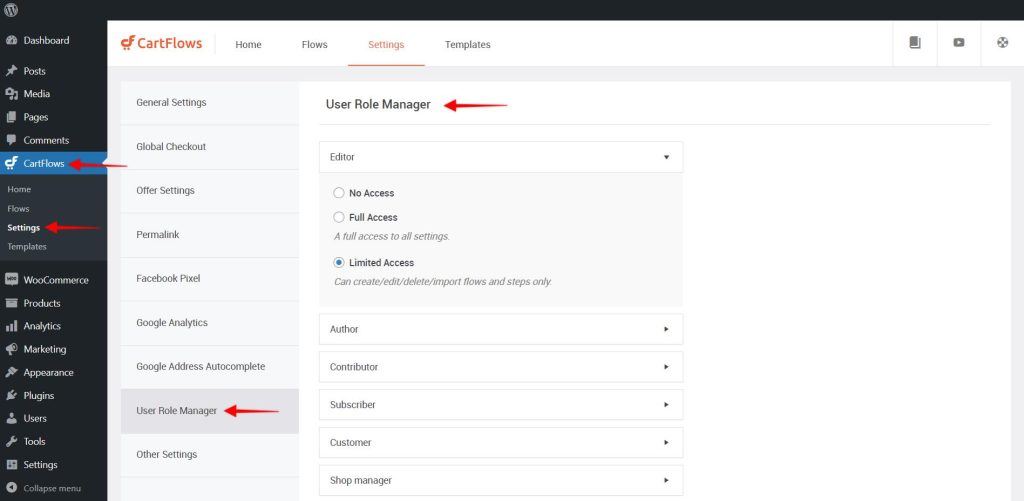Open Offer Settings section

[x=210, y=191]
